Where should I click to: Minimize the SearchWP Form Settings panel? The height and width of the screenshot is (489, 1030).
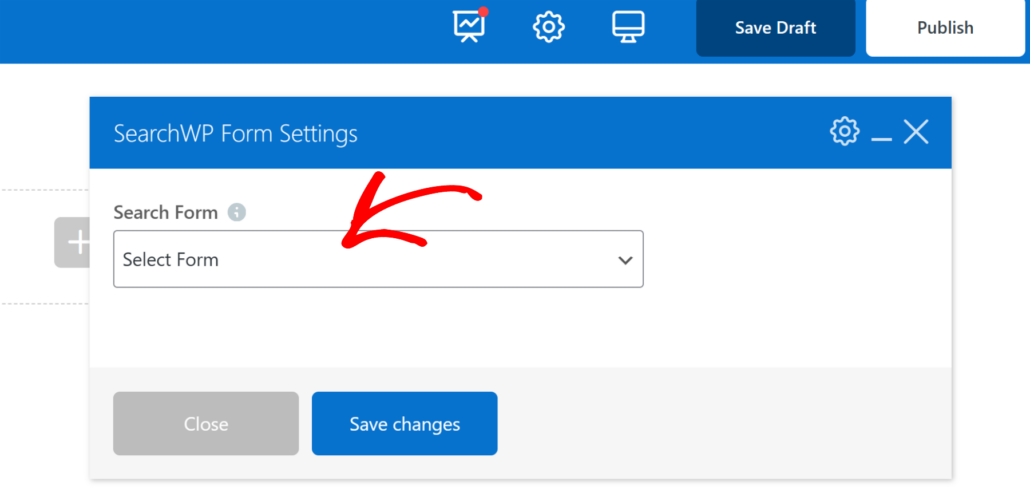tap(881, 133)
